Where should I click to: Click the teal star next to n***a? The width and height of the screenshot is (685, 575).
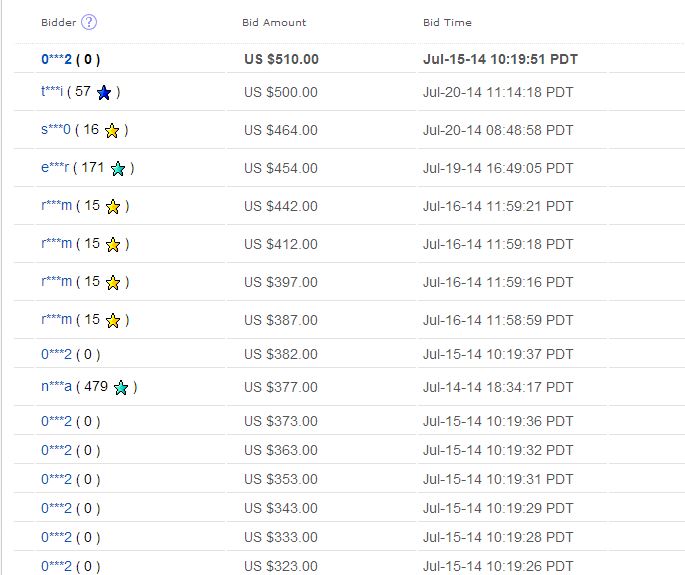point(121,387)
